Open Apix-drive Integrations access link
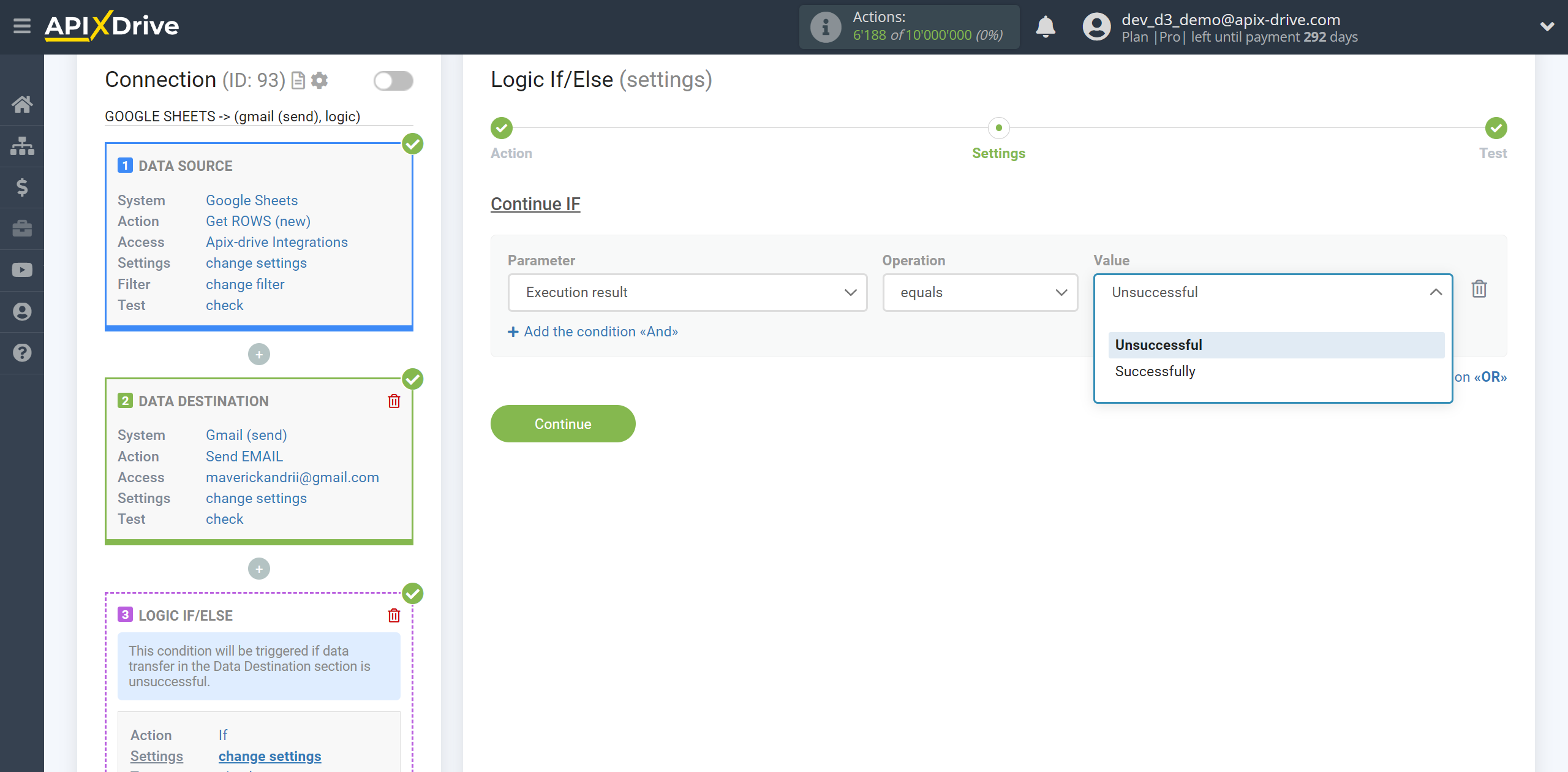1568x772 pixels. pyautogui.click(x=277, y=242)
